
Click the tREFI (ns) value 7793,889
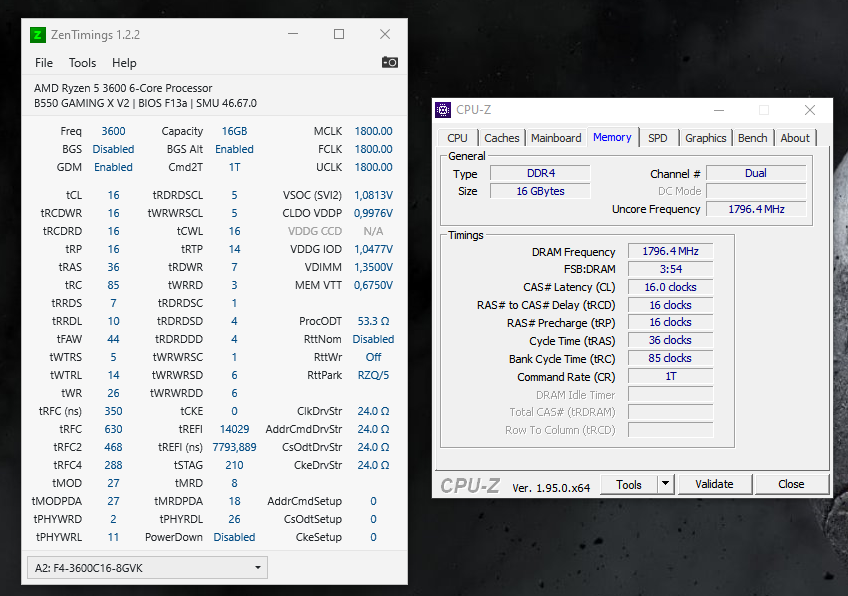pyautogui.click(x=234, y=447)
